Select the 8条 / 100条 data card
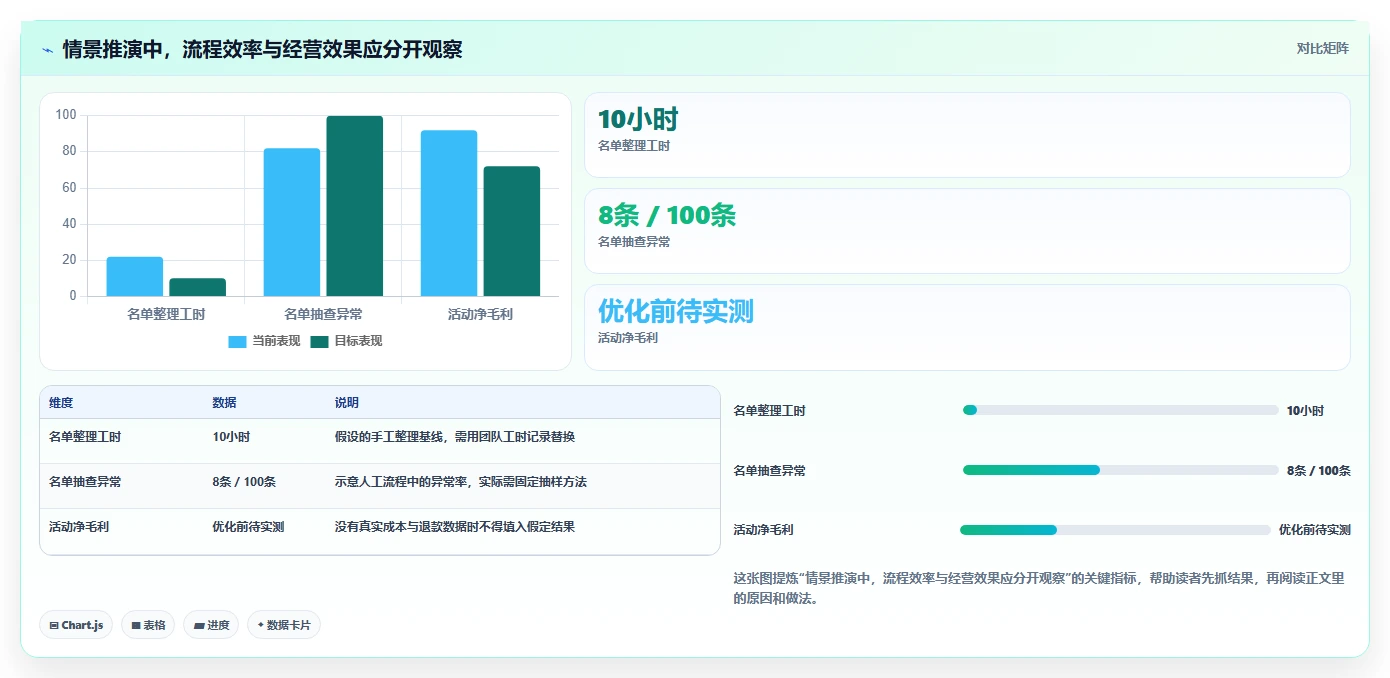Viewport: 1390px width, 678px height. tap(967, 231)
